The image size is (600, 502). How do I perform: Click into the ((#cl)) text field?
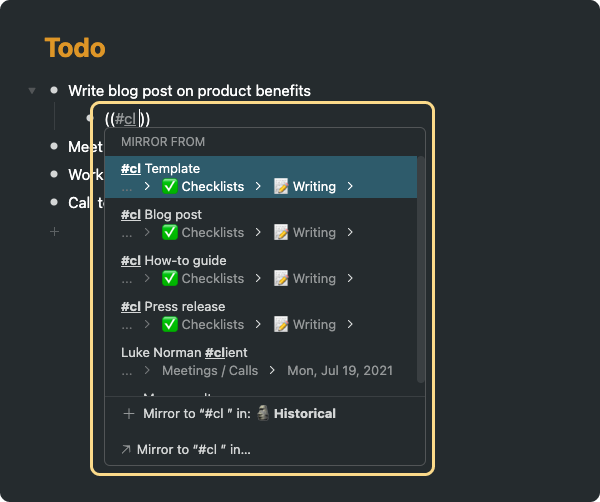pos(128,119)
